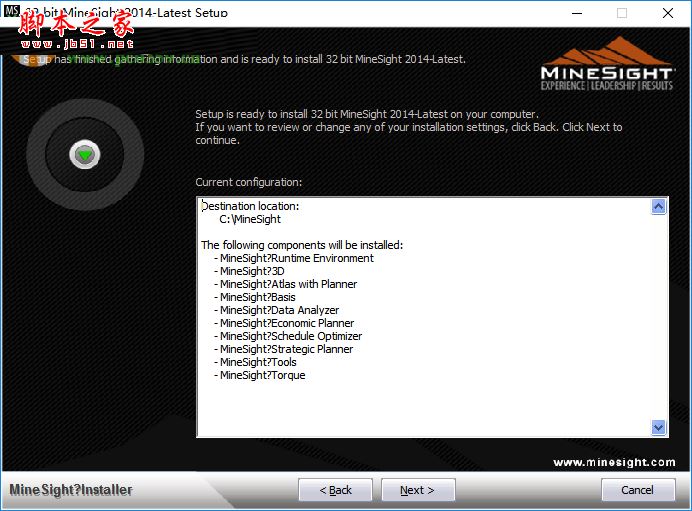
Task: Click the 'Destination location:' line
Action: tap(250, 206)
